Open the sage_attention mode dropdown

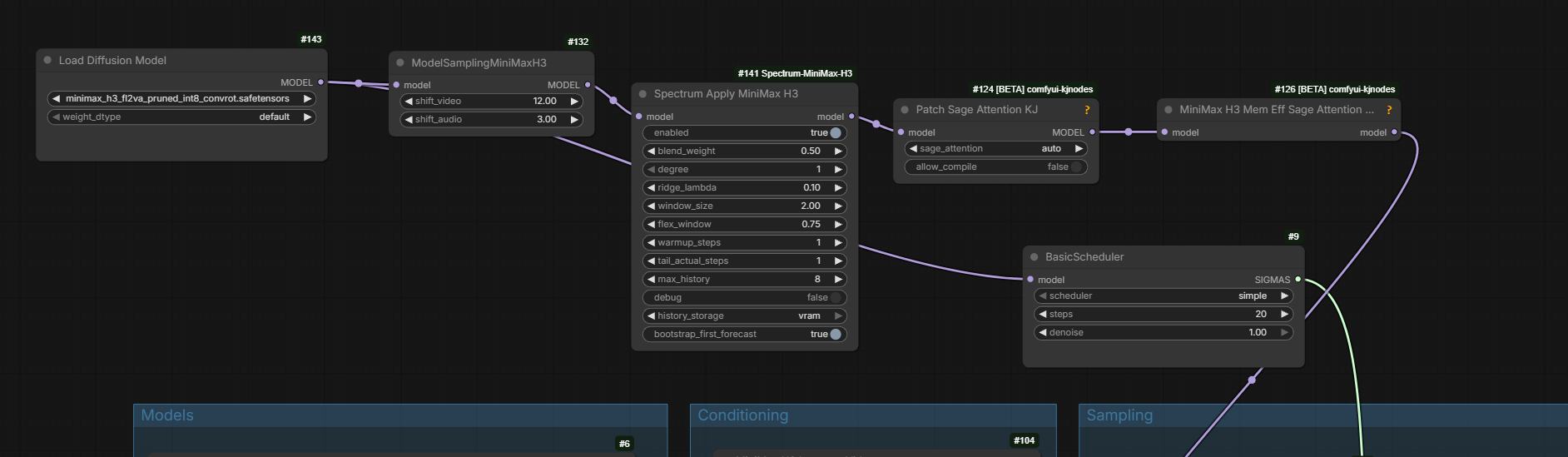pyautogui.click(x=996, y=148)
